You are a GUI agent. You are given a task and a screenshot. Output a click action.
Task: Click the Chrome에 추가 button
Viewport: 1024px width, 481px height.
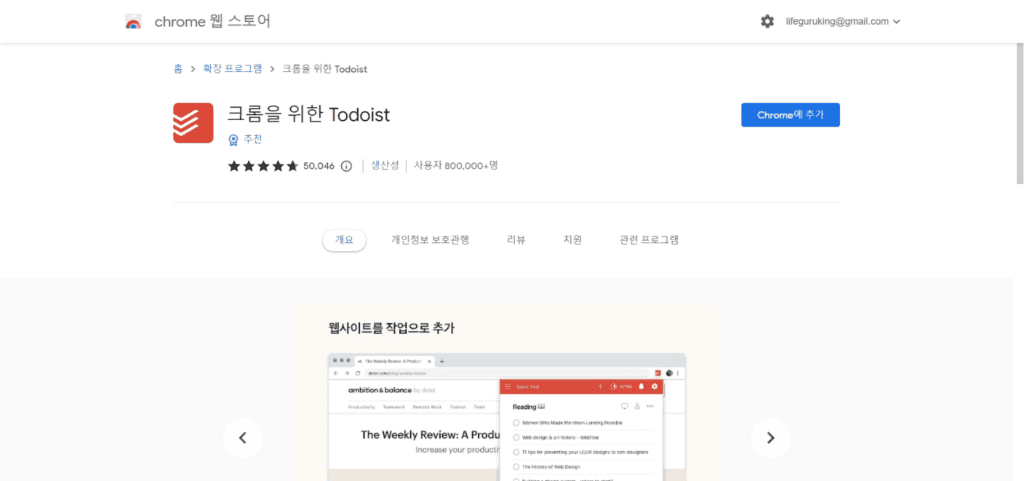[790, 115]
